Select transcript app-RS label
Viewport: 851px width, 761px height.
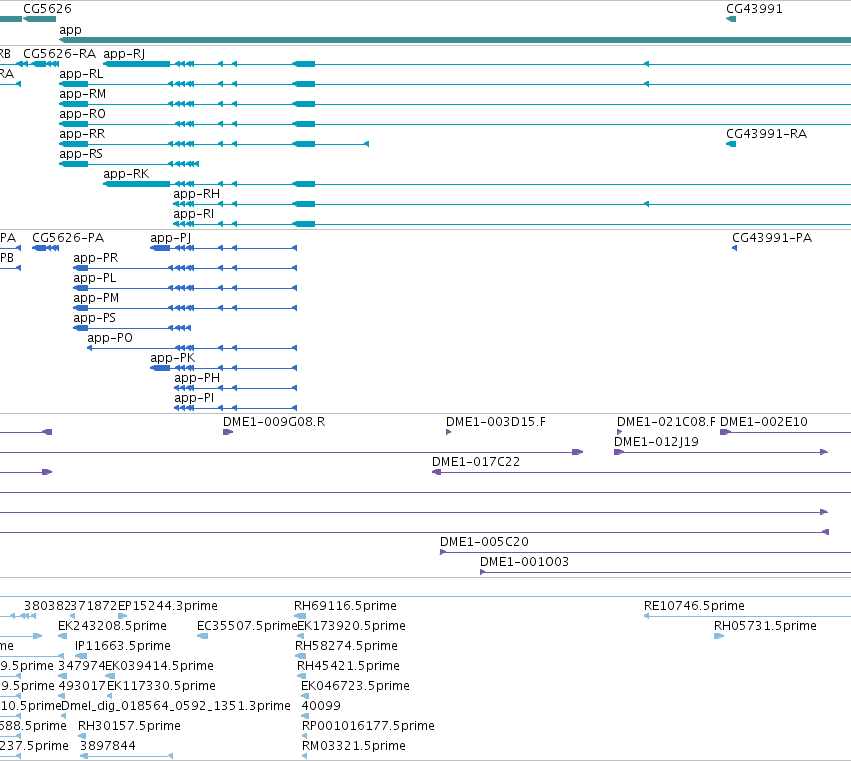tap(81, 154)
